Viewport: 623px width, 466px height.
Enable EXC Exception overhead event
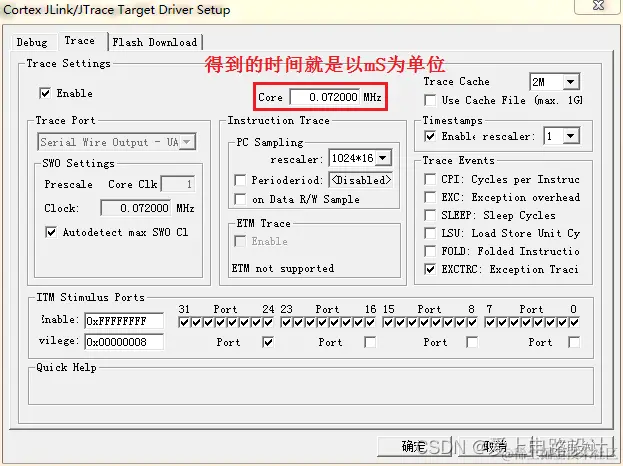(430, 197)
